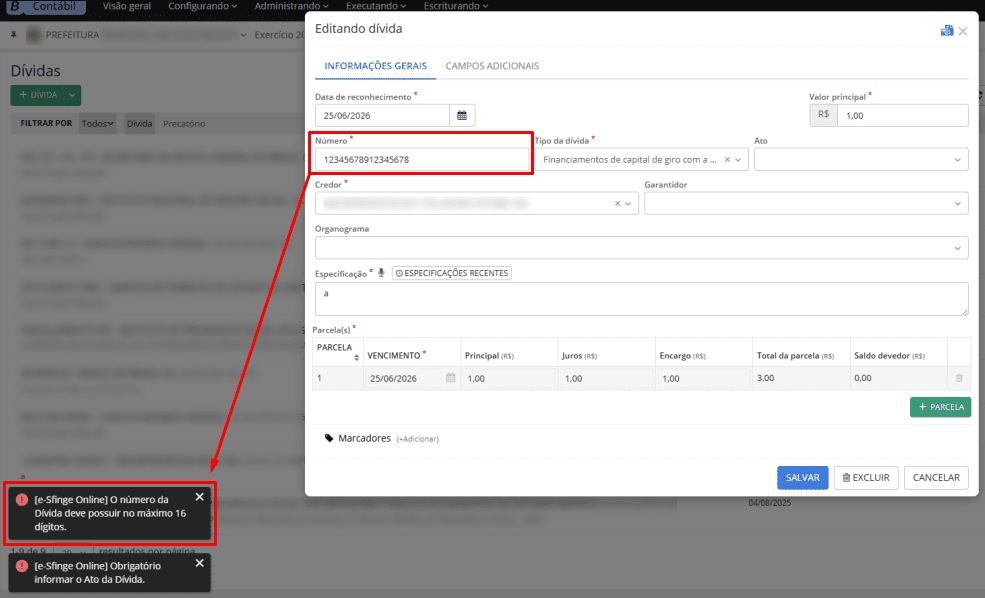The width and height of the screenshot is (985, 598).
Task: Select the Precatório filter tab
Action: pyautogui.click(x=184, y=124)
